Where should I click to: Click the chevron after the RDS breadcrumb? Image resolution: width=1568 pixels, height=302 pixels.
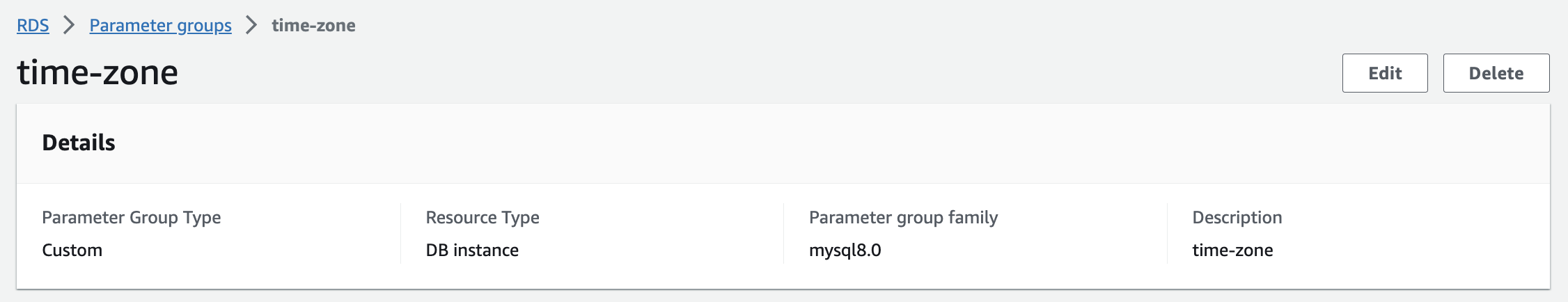pyautogui.click(x=69, y=26)
